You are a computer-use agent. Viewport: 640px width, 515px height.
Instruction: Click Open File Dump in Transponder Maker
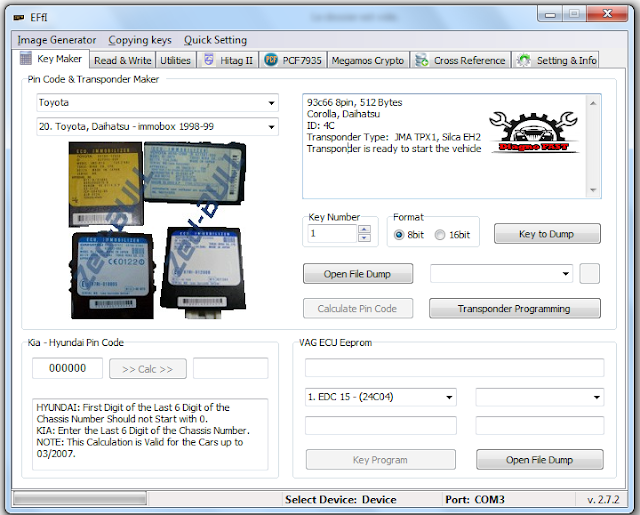click(358, 274)
